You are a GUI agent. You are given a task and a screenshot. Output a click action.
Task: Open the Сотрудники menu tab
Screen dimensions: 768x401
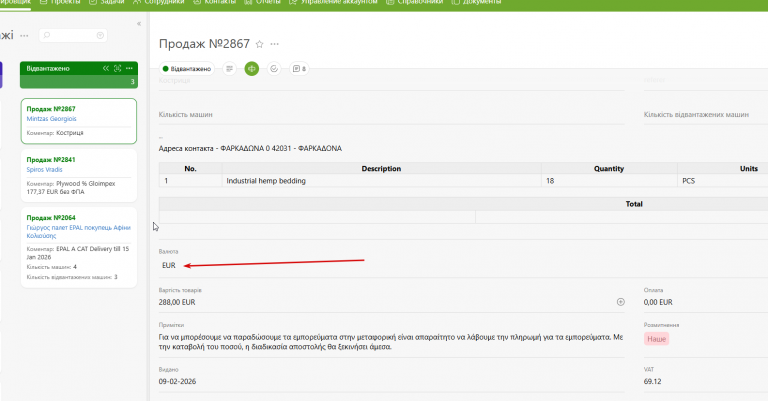pos(159,2)
